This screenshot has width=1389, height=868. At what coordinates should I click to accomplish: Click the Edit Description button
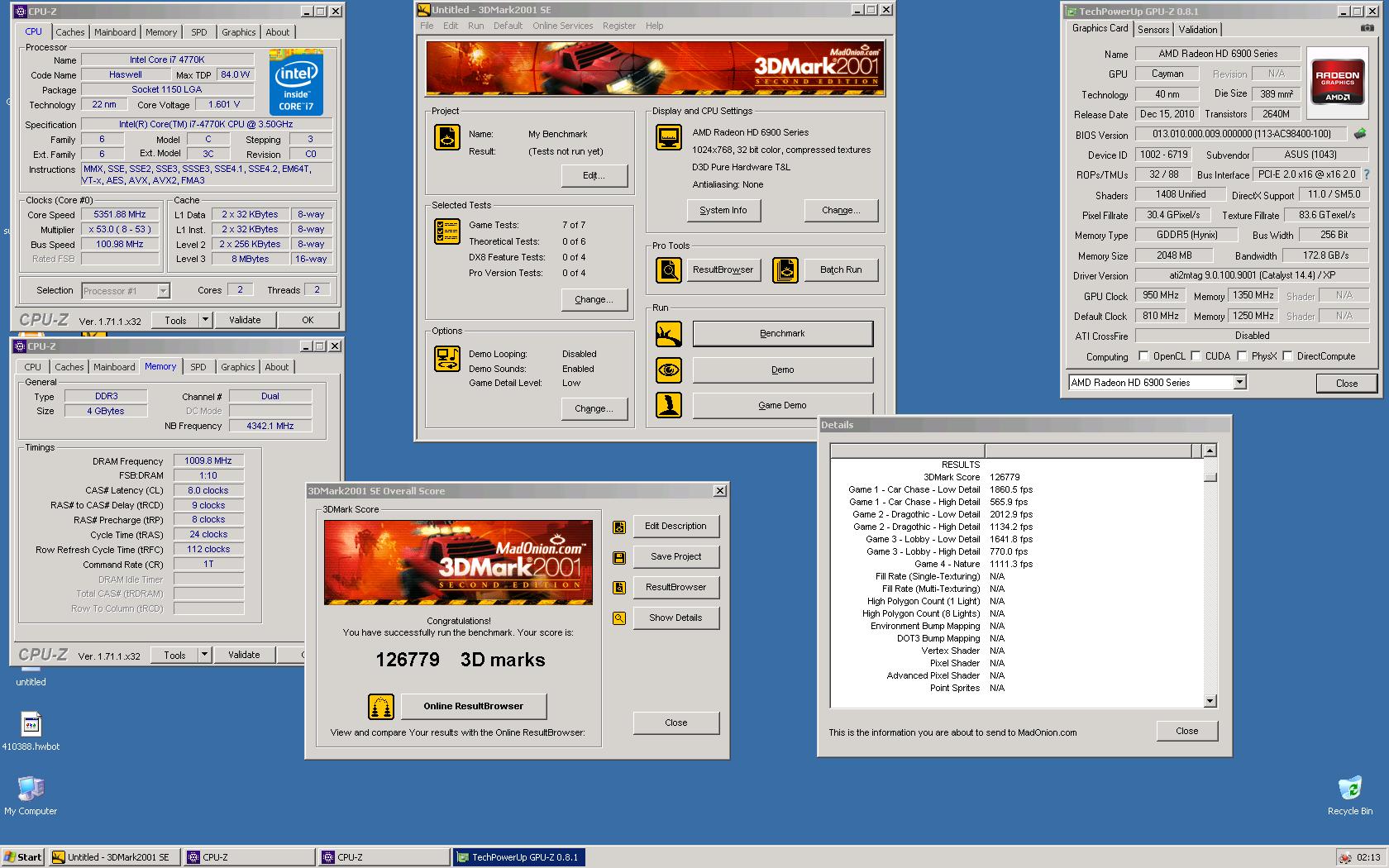click(x=675, y=526)
